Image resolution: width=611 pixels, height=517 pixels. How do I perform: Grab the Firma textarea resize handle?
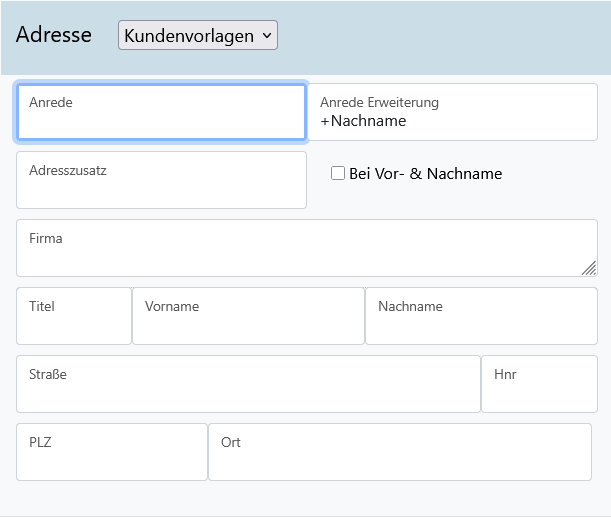coord(589,267)
